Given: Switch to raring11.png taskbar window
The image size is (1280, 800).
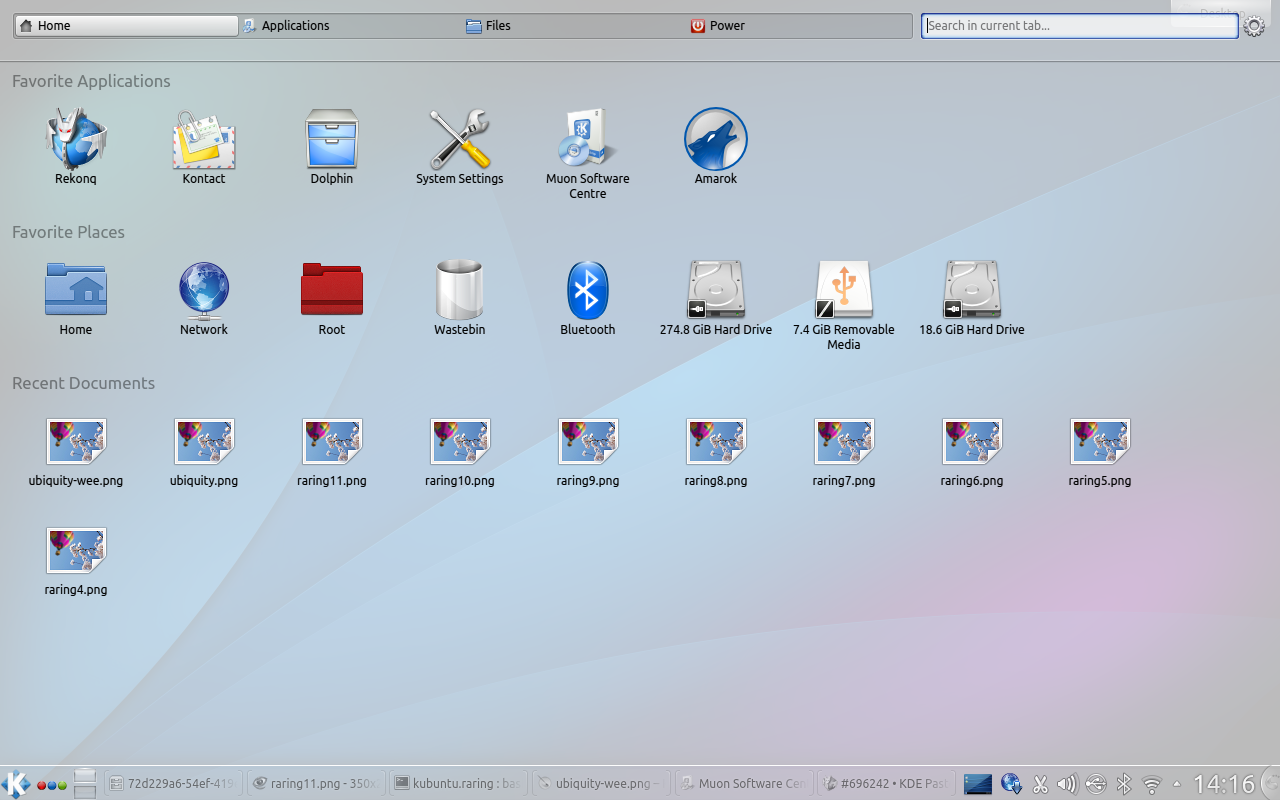Looking at the screenshot, I should click(315, 784).
